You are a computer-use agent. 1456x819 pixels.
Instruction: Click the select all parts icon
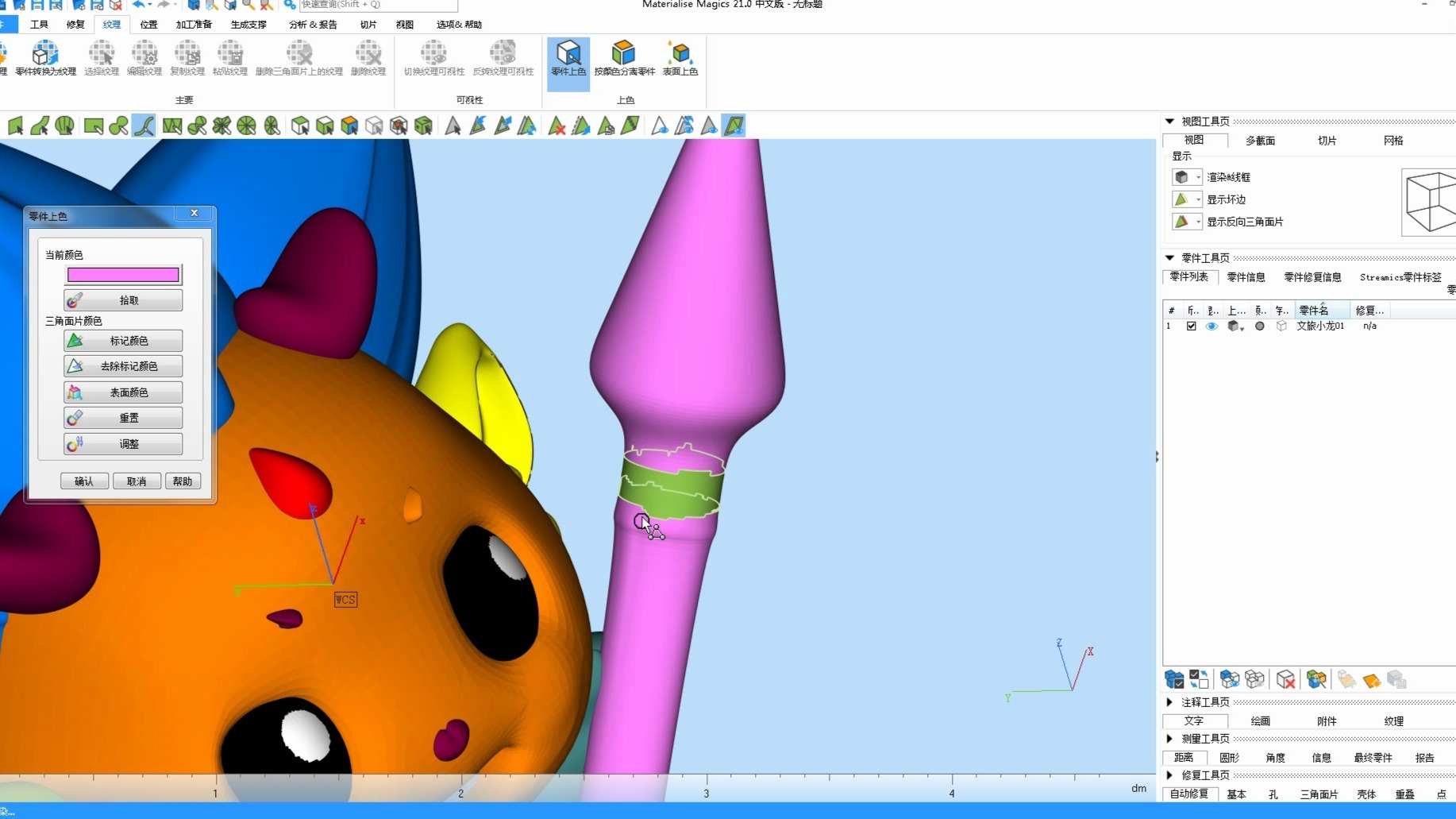coord(1174,679)
